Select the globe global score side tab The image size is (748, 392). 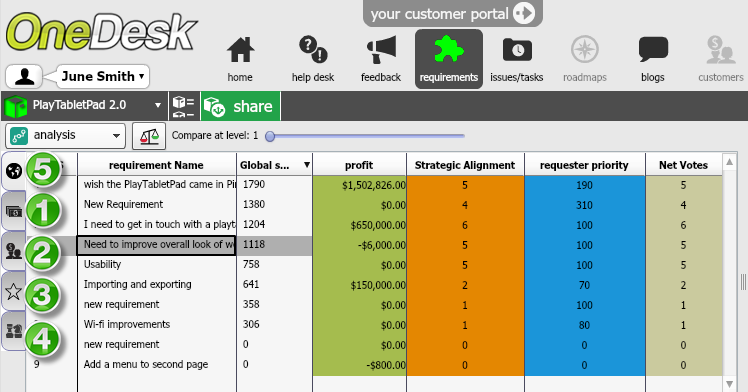tap(14, 171)
